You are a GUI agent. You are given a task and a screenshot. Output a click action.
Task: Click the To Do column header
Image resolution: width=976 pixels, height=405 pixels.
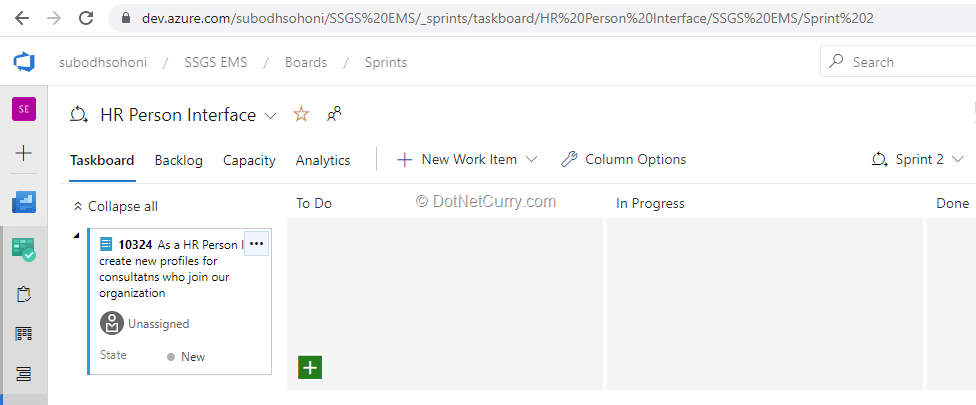[314, 204]
